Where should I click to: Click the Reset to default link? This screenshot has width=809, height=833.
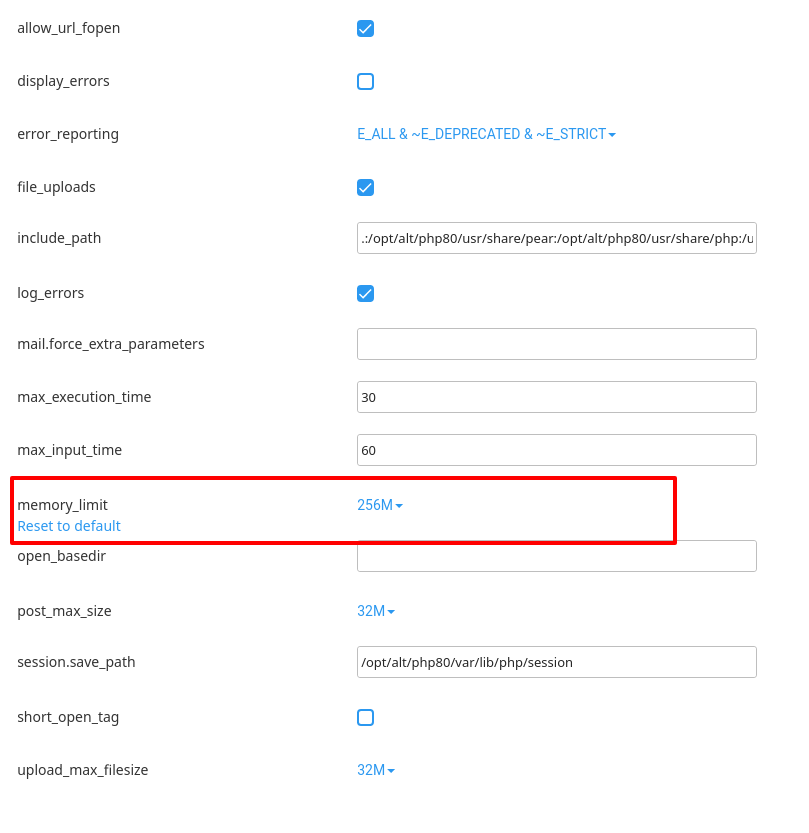point(69,526)
